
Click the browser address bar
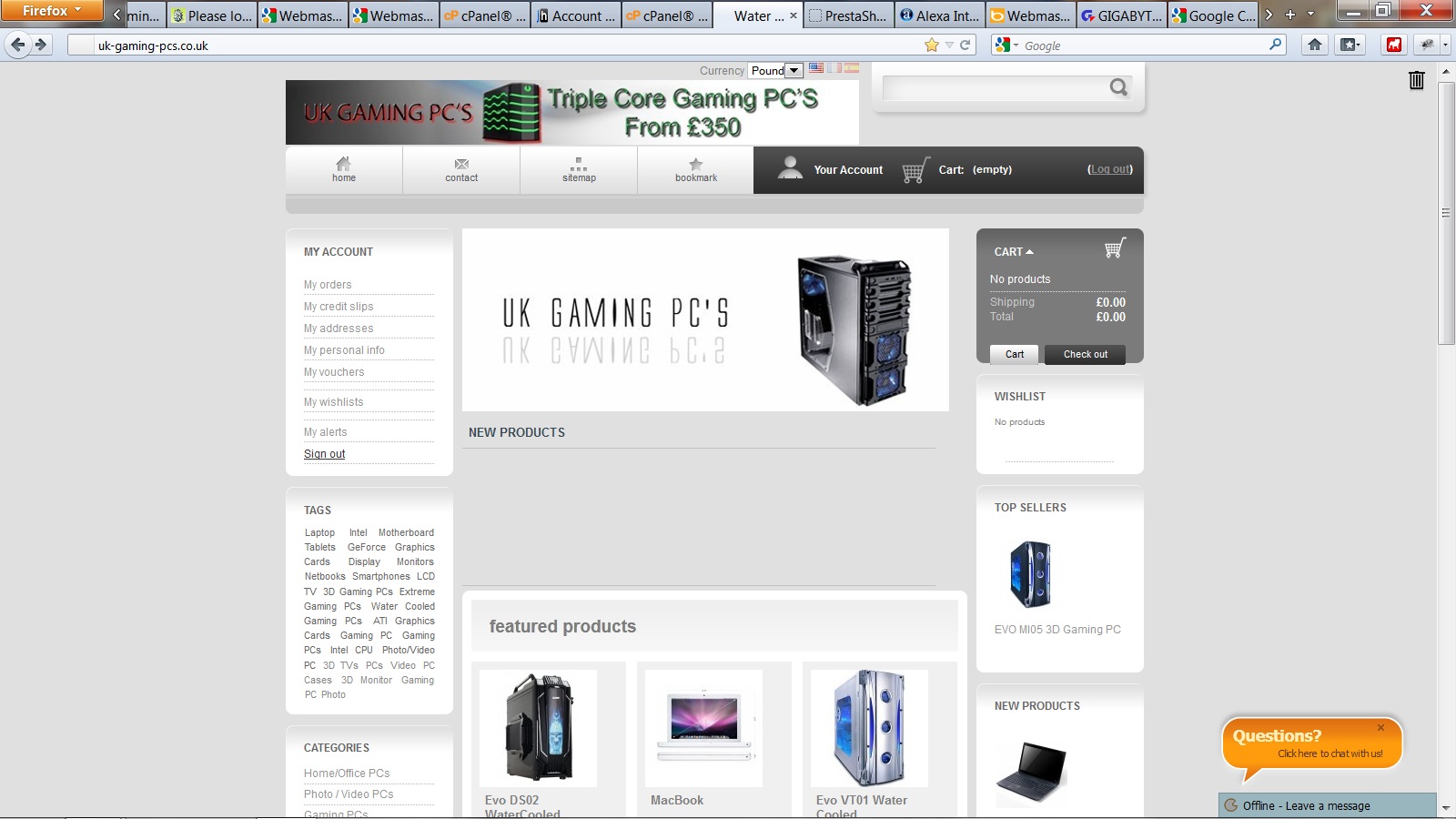tap(510, 45)
